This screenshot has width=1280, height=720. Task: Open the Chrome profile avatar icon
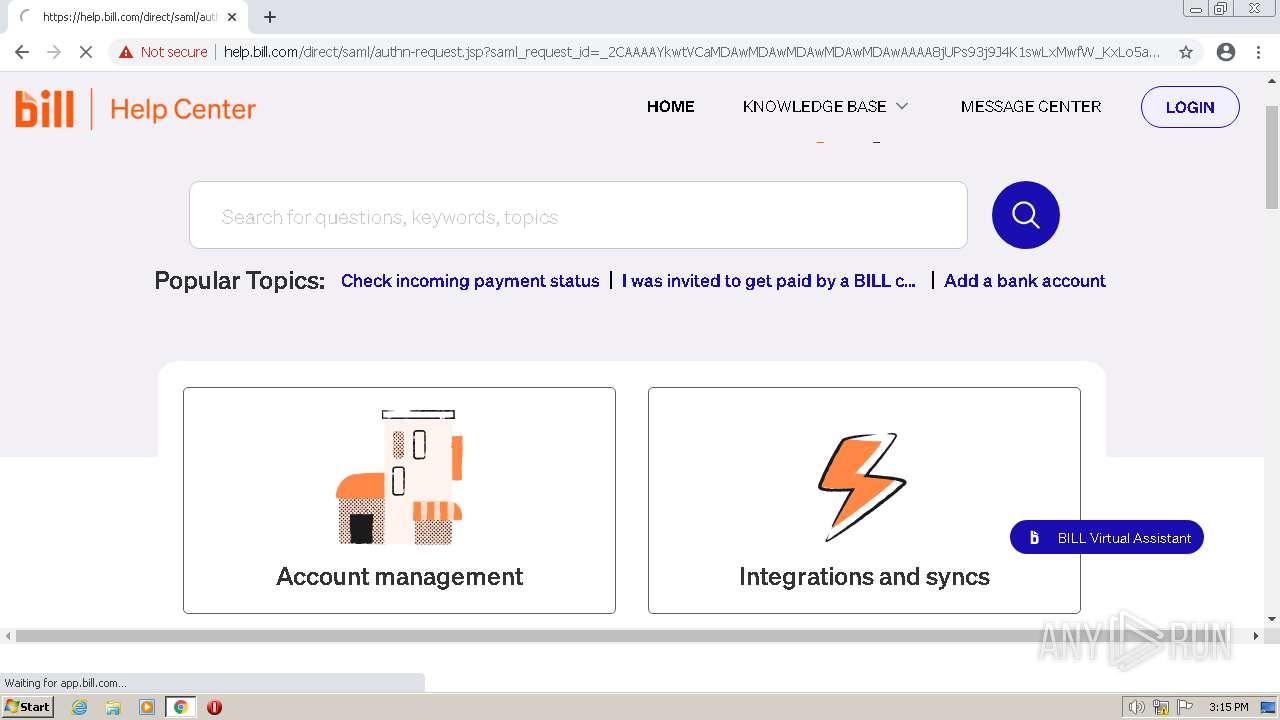point(1226,52)
